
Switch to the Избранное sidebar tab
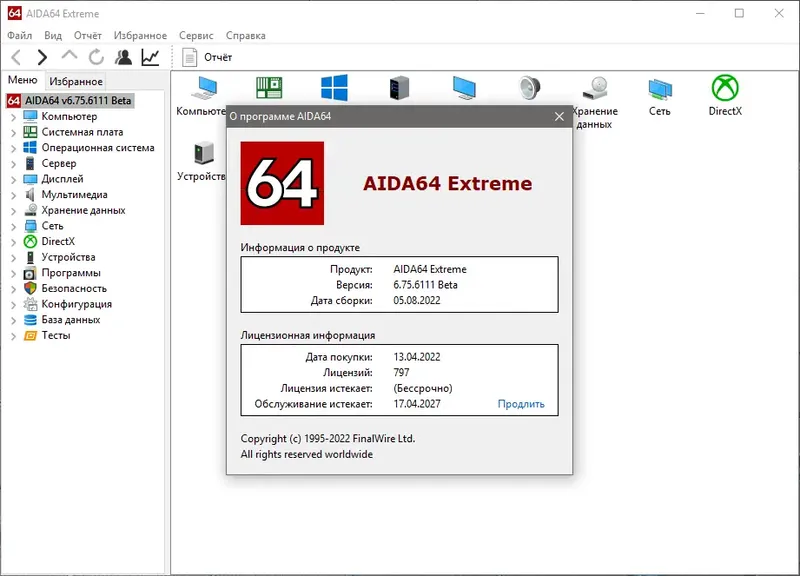(76, 81)
